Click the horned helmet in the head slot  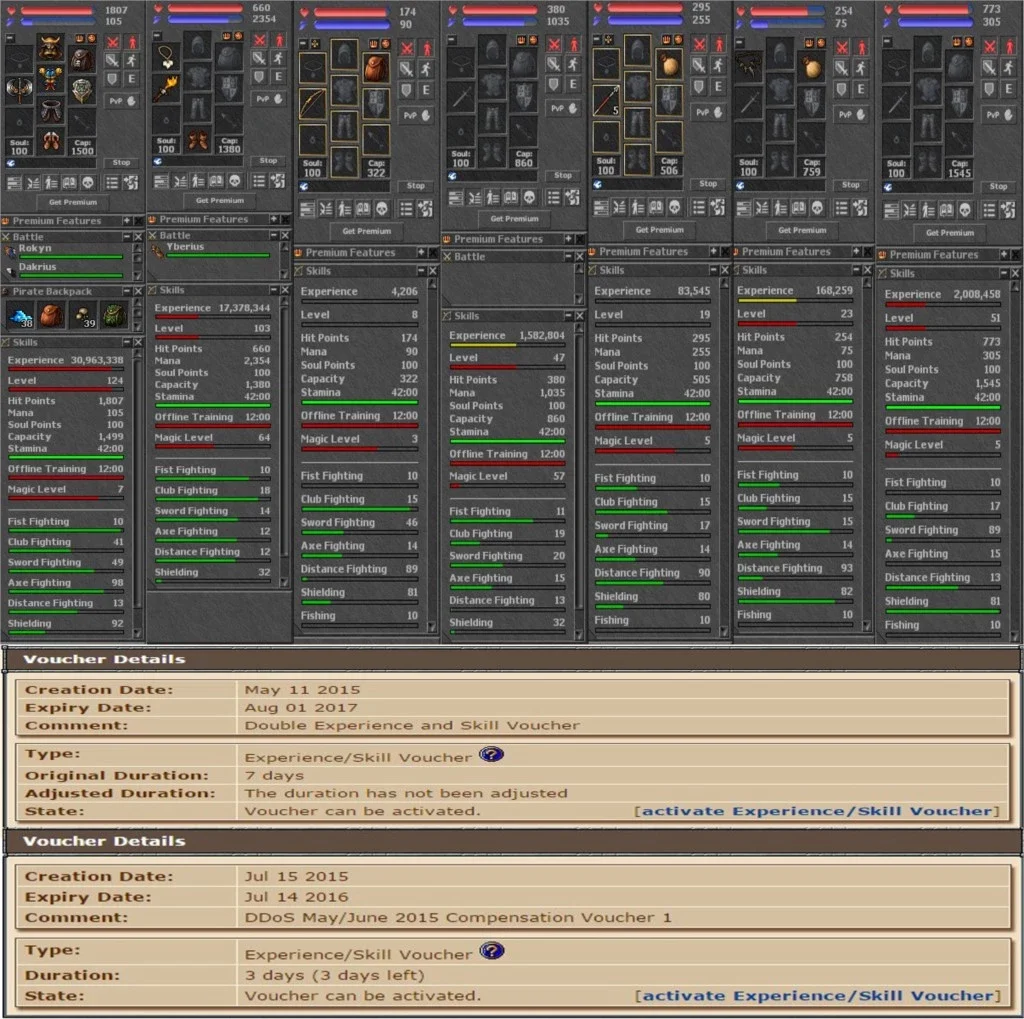[50, 48]
